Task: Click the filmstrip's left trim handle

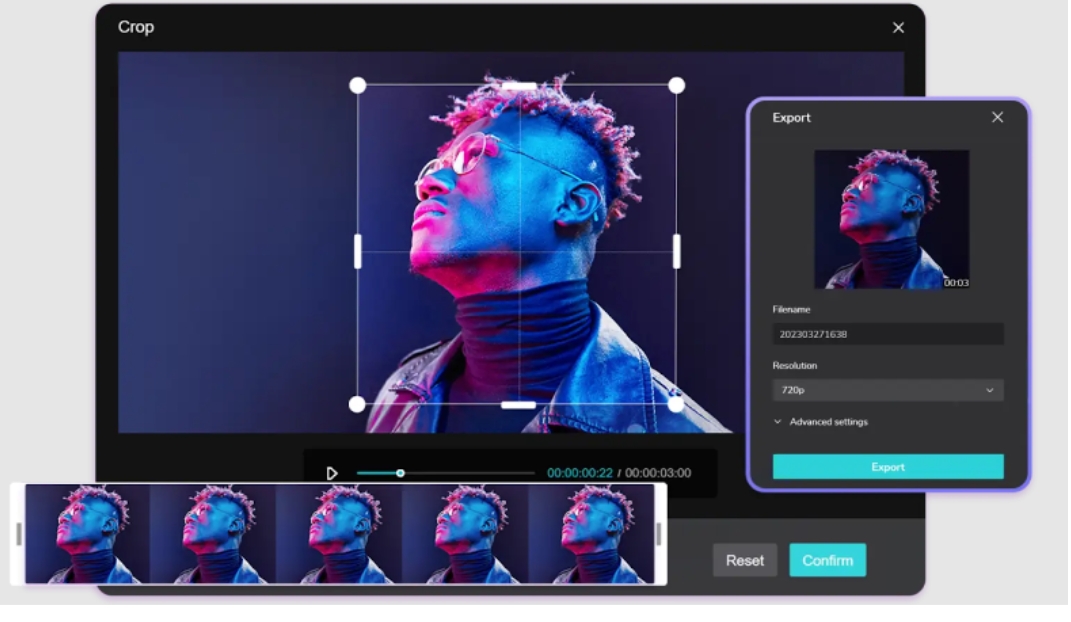Action: (x=19, y=534)
